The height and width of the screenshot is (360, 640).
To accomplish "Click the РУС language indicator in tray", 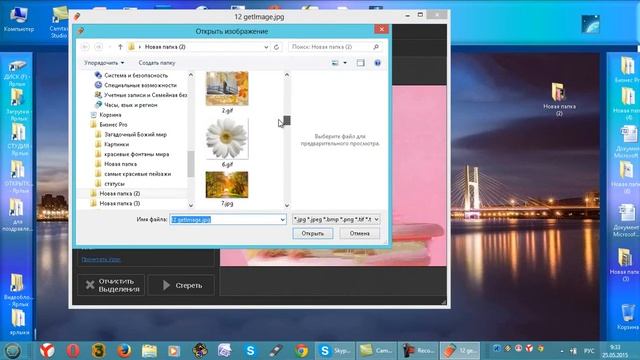I will pyautogui.click(x=589, y=351).
